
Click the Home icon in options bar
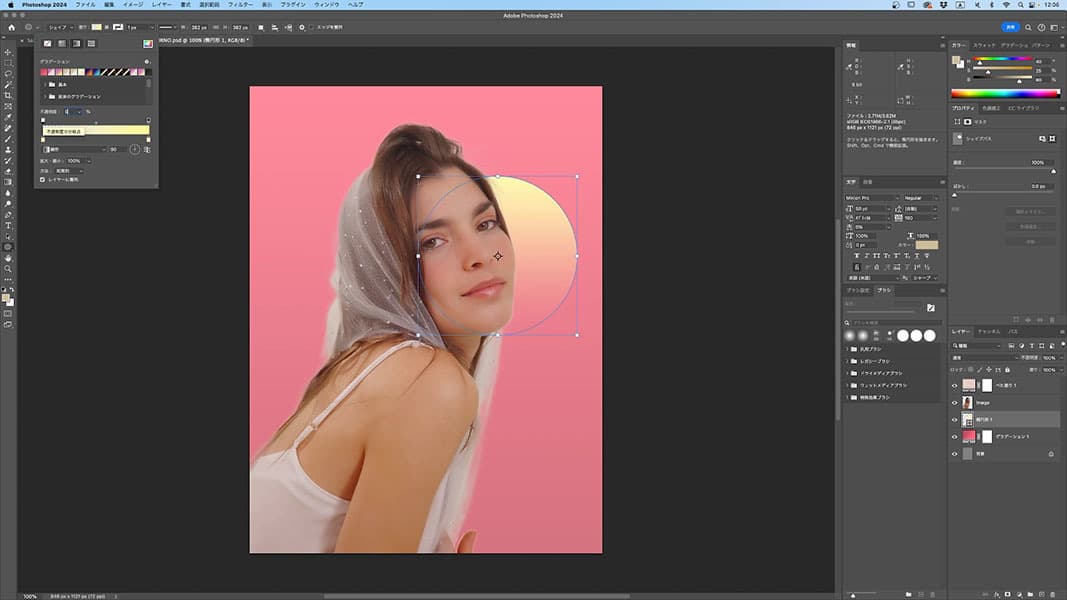(x=11, y=27)
